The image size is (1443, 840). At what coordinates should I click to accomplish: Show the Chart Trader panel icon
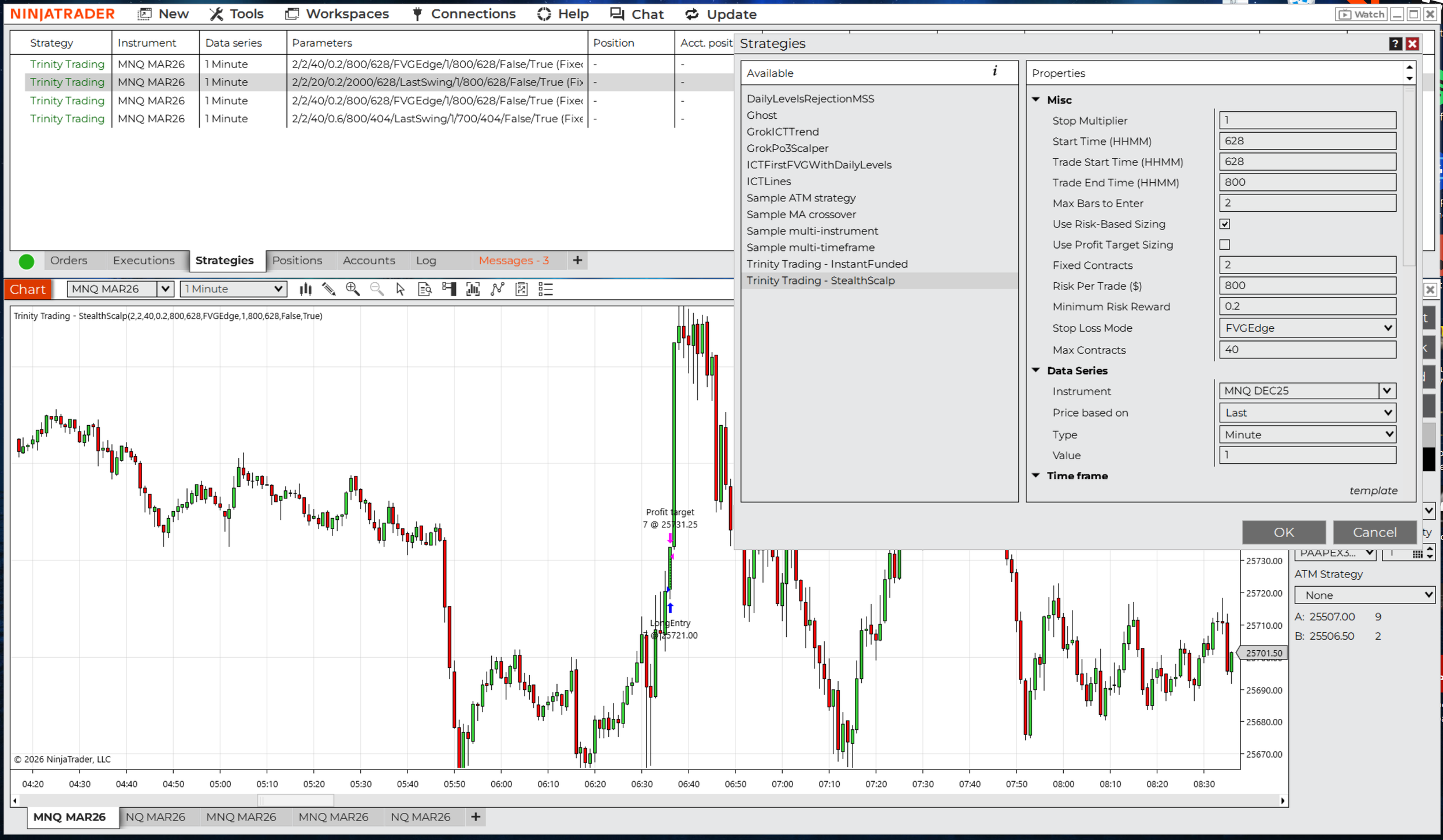pos(449,288)
